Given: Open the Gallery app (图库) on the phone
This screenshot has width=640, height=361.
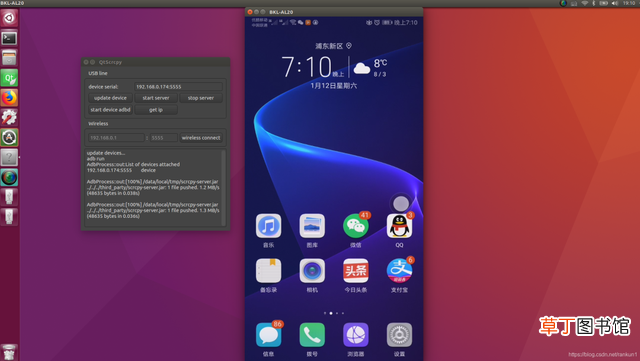Looking at the screenshot, I should 312,225.
